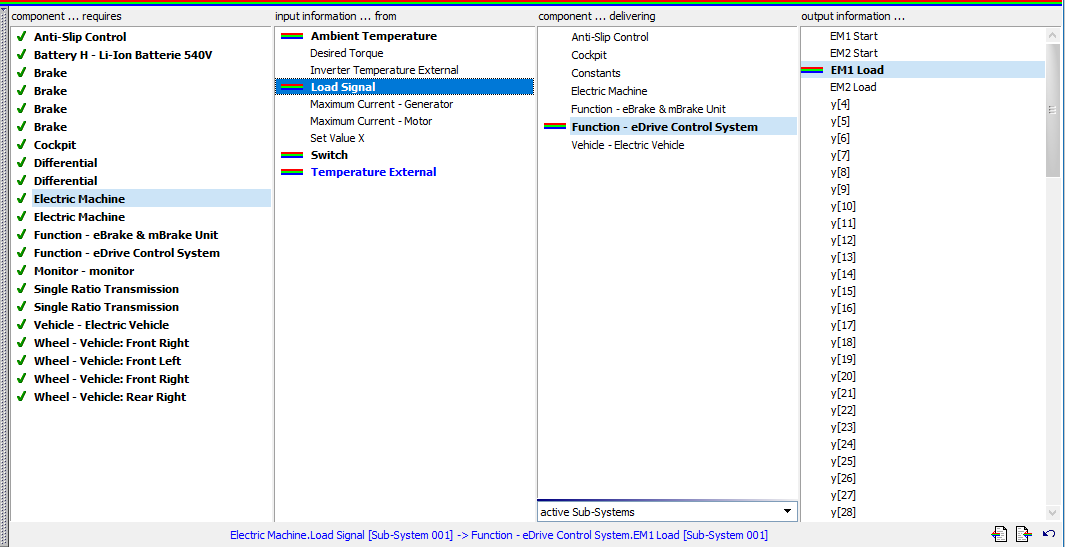Select Vehicle - Electric Vehicle in delivering list
1065x547 pixels.
tap(627, 145)
